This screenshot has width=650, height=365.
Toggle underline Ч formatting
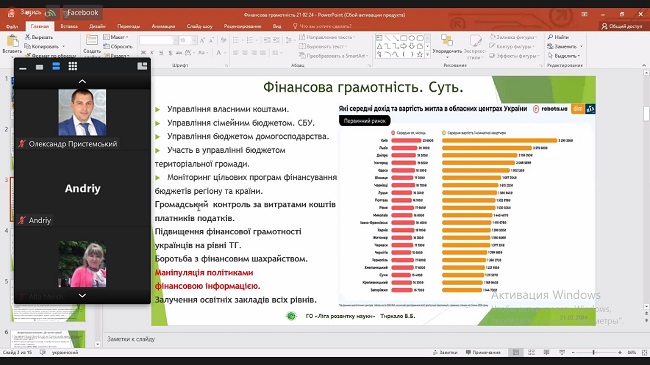tap(161, 53)
